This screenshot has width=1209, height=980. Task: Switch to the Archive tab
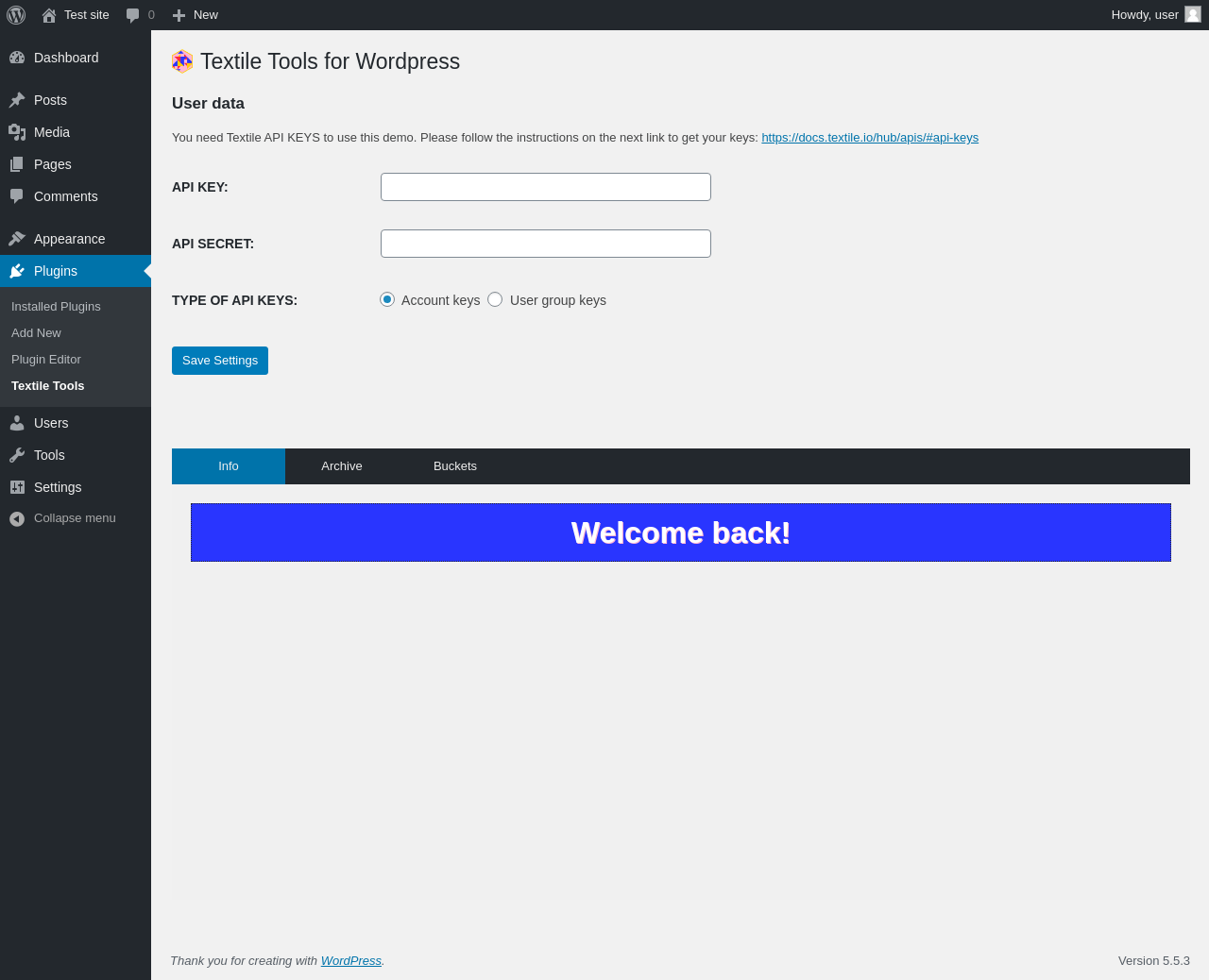pos(342,466)
